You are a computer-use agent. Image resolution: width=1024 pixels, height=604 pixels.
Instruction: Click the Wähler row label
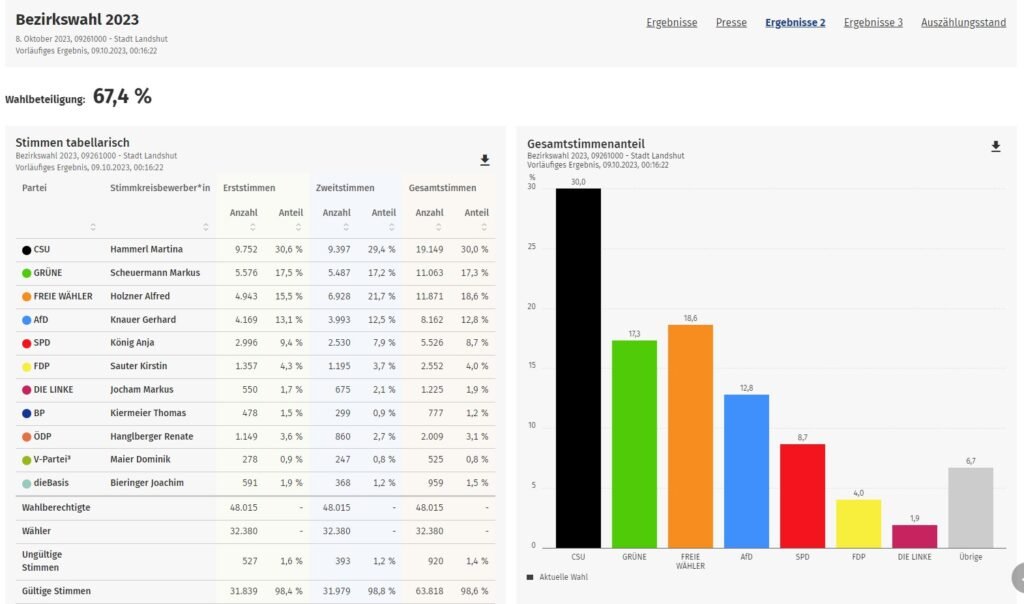coord(36,532)
